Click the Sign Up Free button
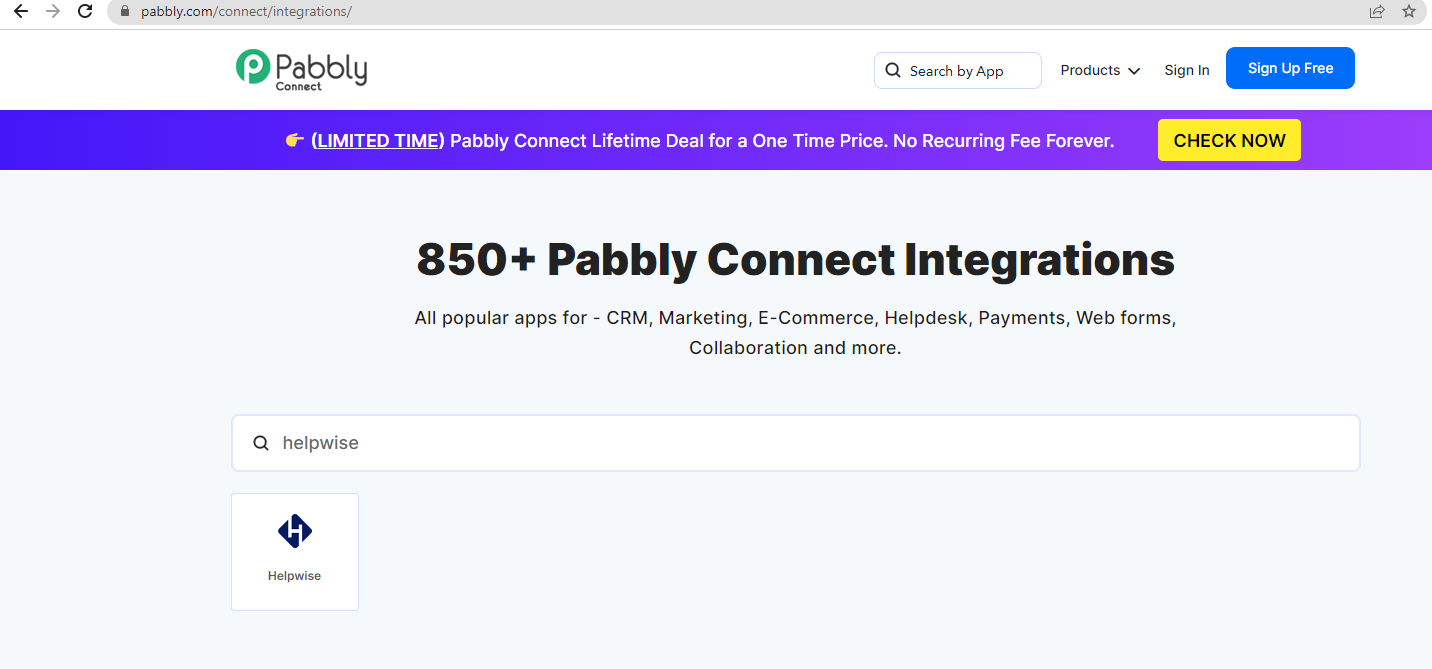The width and height of the screenshot is (1432, 669). pyautogui.click(x=1290, y=68)
